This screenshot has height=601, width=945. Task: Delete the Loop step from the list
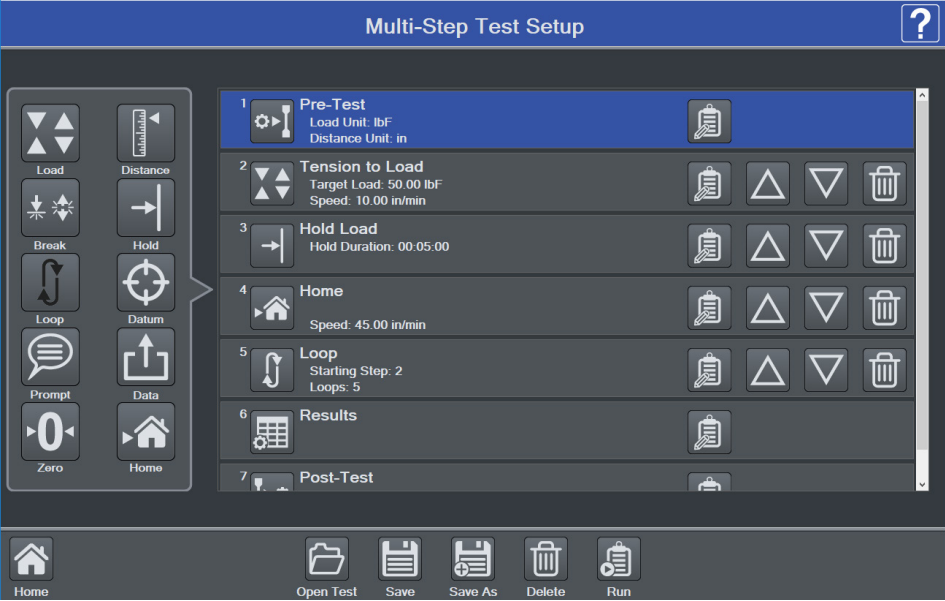coord(885,370)
